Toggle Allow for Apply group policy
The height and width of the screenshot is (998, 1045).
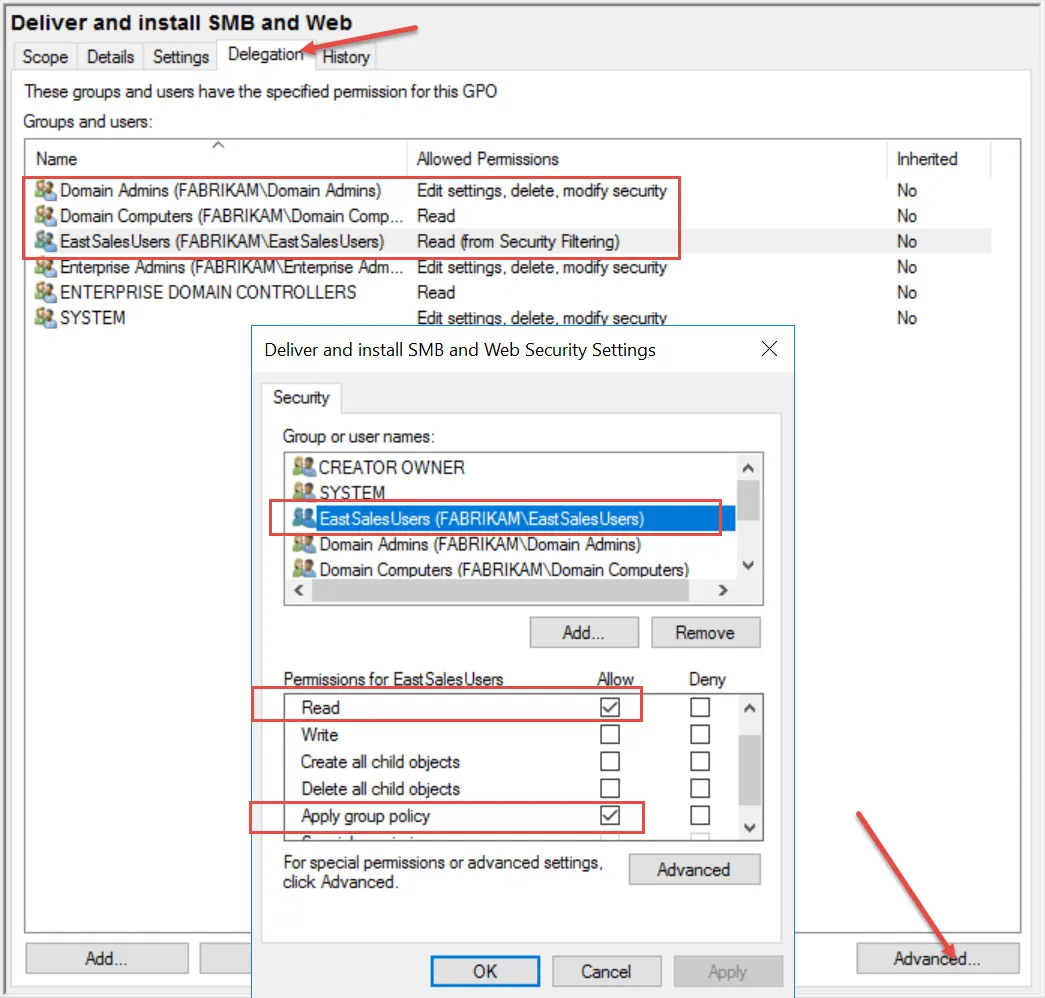[610, 815]
